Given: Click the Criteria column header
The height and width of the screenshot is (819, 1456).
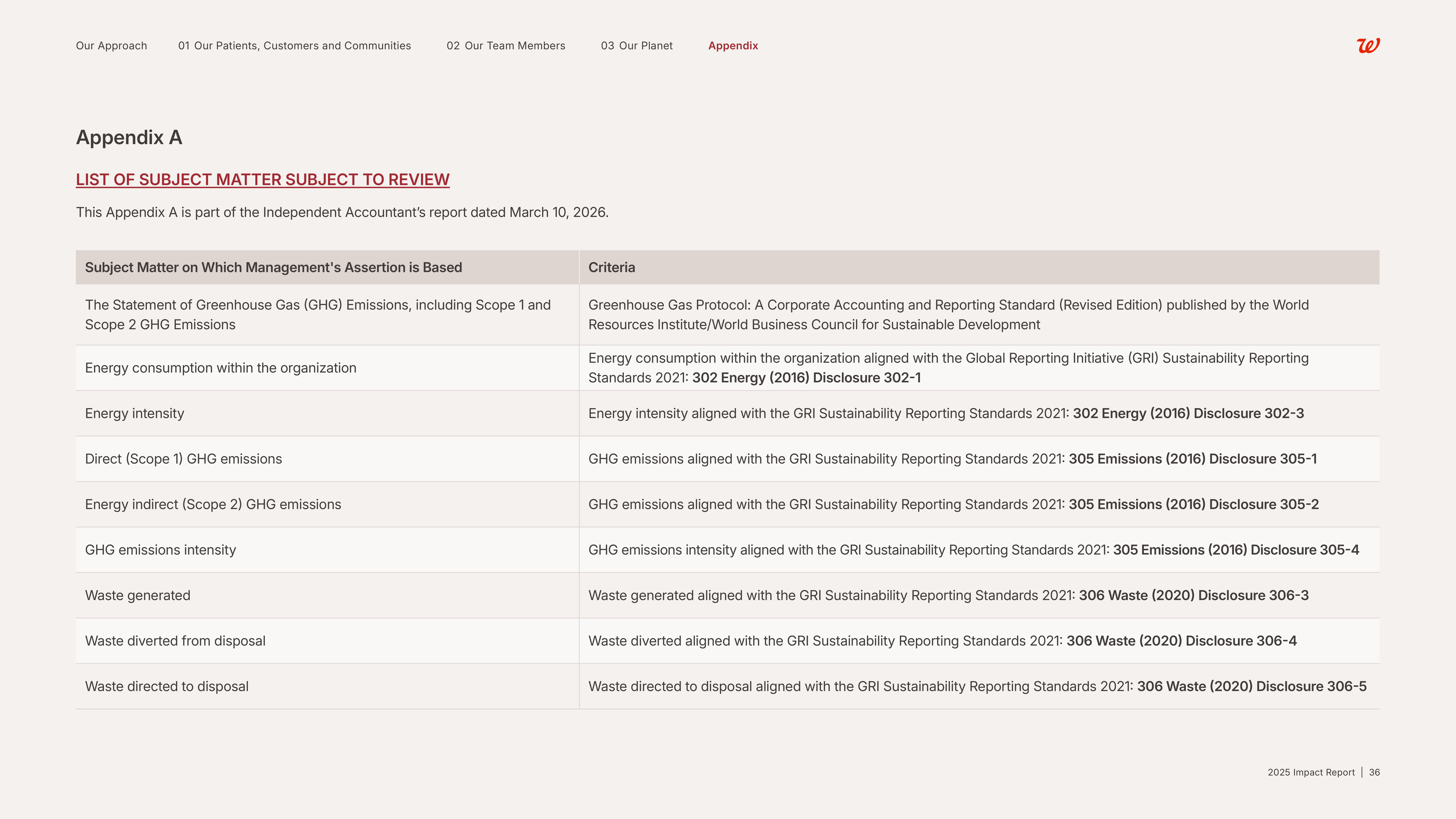Looking at the screenshot, I should point(980,267).
